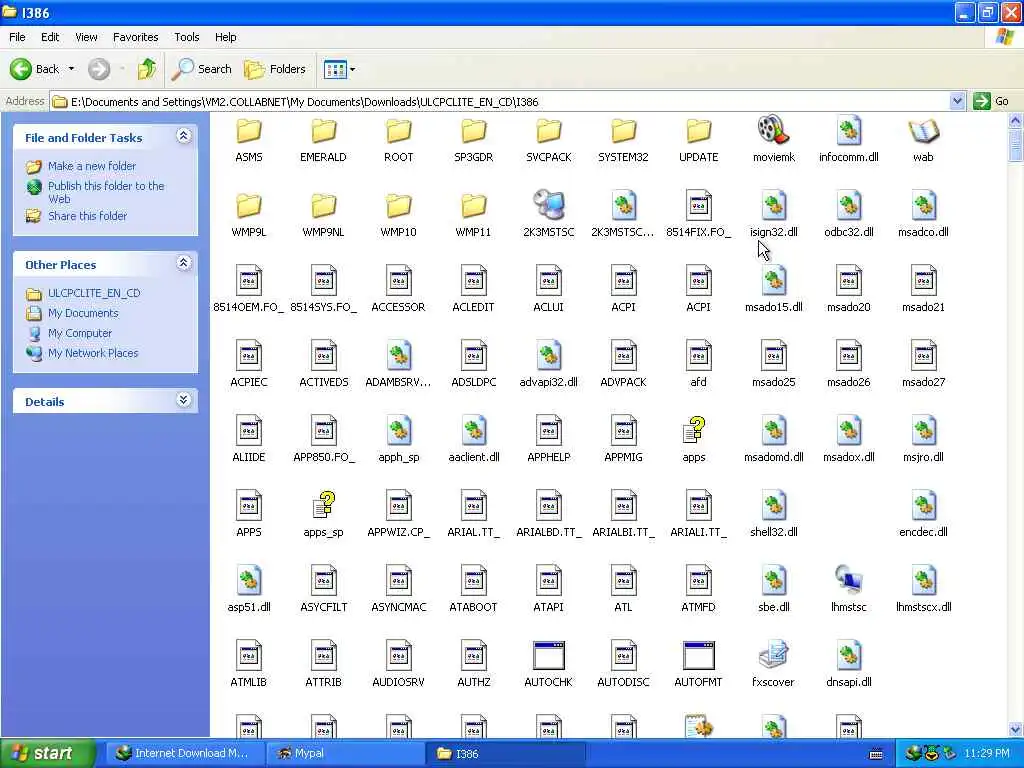Click the taskbar clock showing 11:29 PM
Viewport: 1024px width, 768px height.
tap(987, 753)
